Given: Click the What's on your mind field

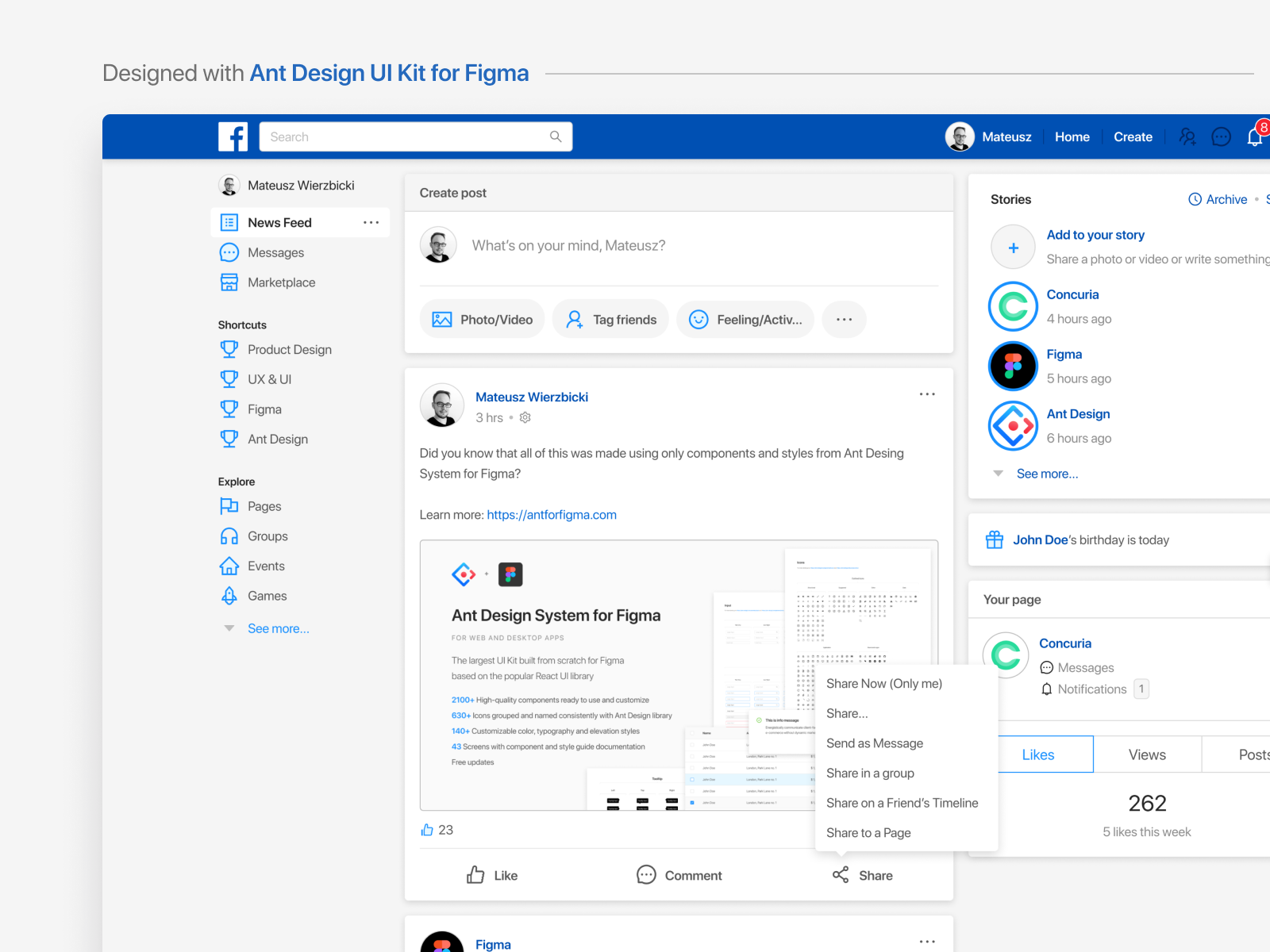Looking at the screenshot, I should click(x=568, y=246).
